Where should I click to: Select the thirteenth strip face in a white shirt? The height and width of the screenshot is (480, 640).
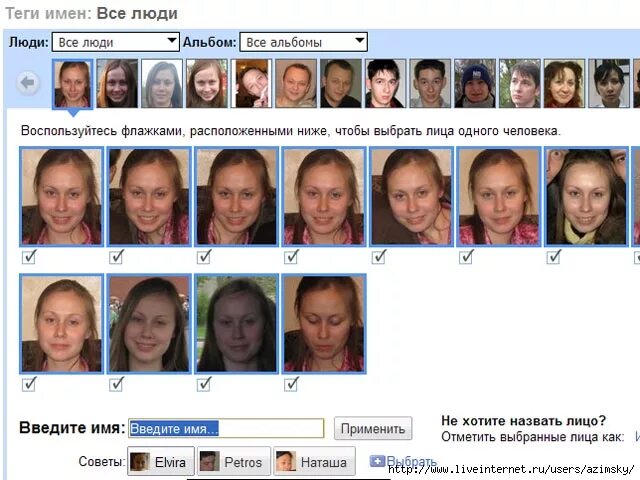click(609, 84)
